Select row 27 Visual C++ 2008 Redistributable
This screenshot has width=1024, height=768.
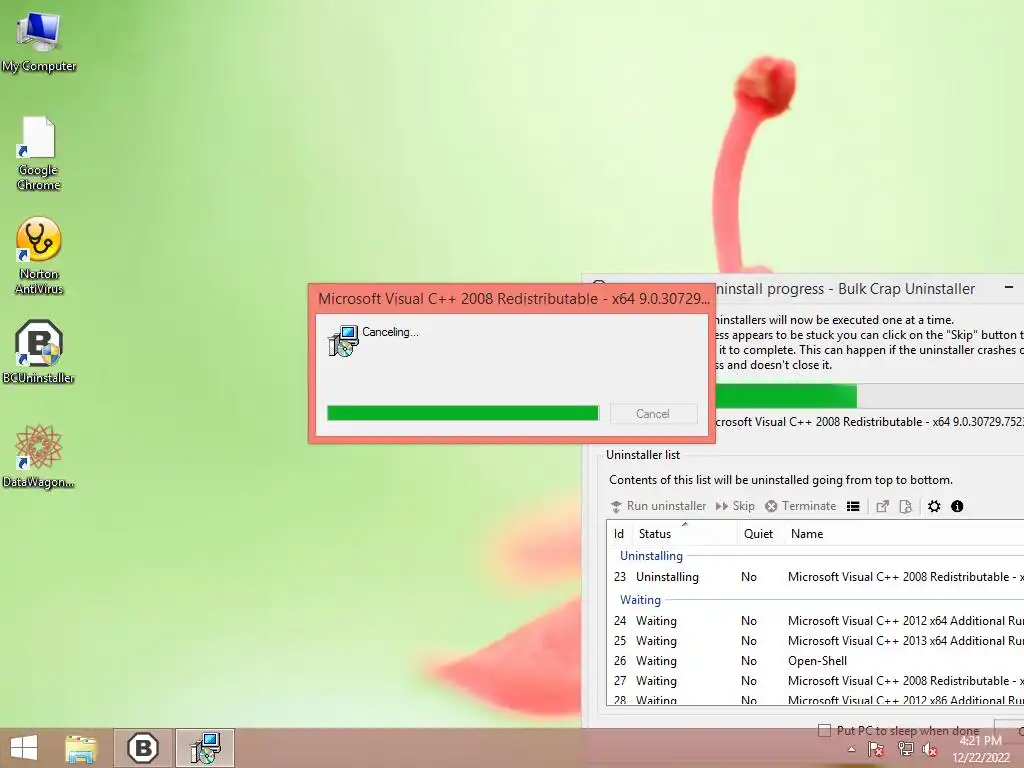coord(816,680)
